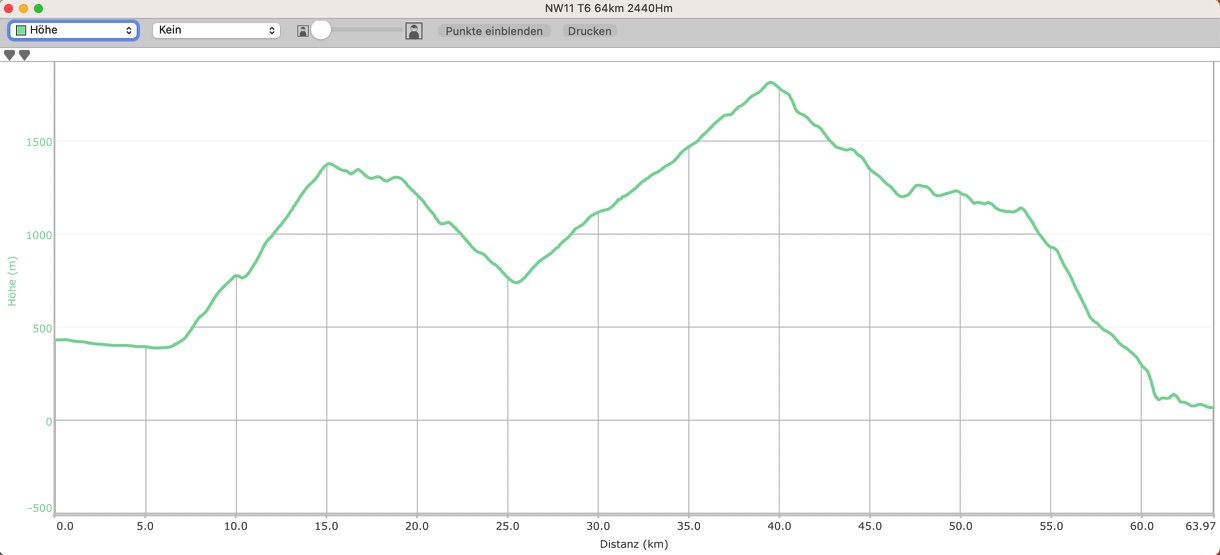Click the red close window button
This screenshot has width=1220, height=555.
tap(9, 8)
